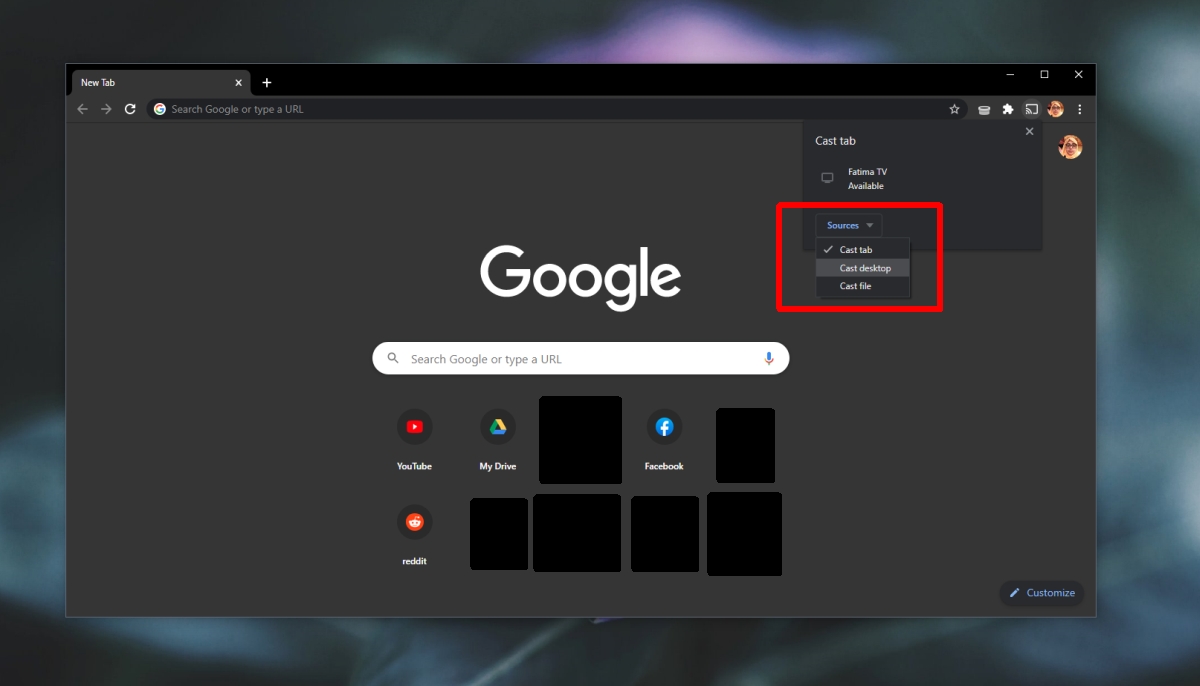Open the Extensions puzzle icon
Viewport: 1200px width, 686px height.
coord(1008,109)
